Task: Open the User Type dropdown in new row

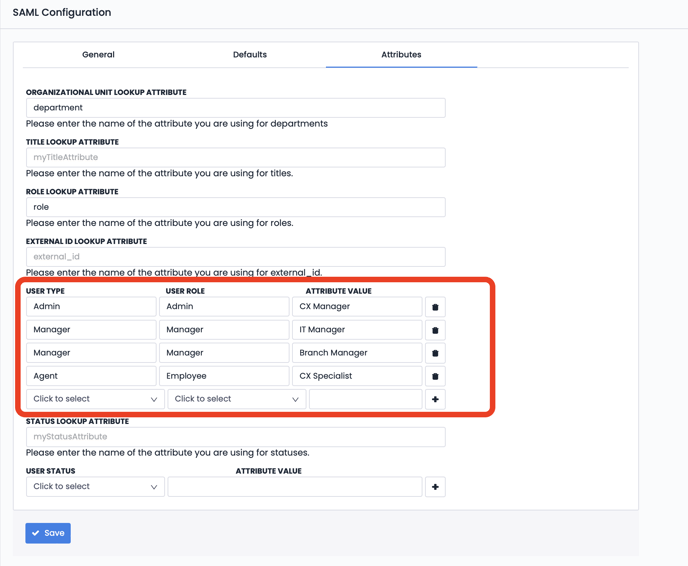Action: point(95,399)
